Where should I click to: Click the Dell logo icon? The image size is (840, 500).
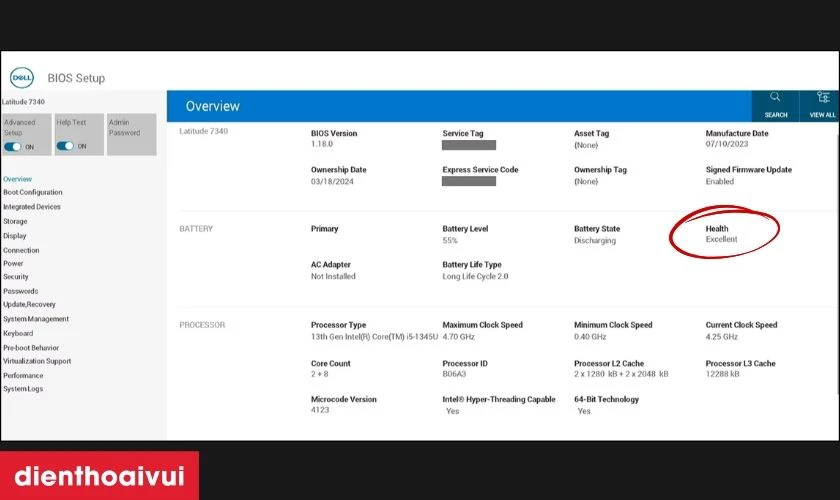point(22,78)
